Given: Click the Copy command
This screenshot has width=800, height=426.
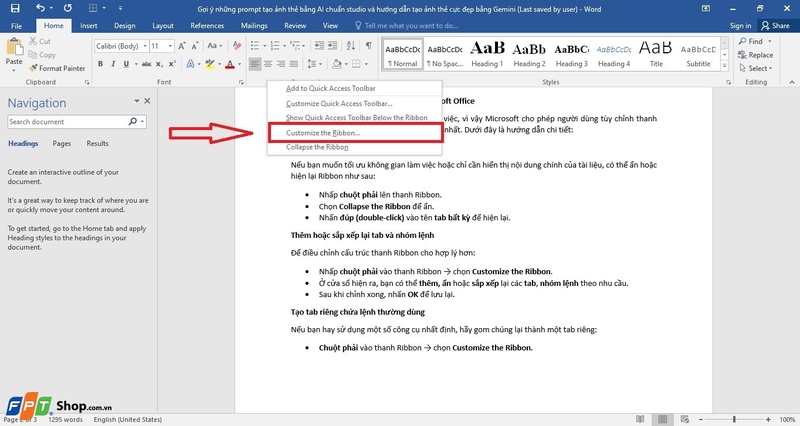Looking at the screenshot, I should 42,55.
